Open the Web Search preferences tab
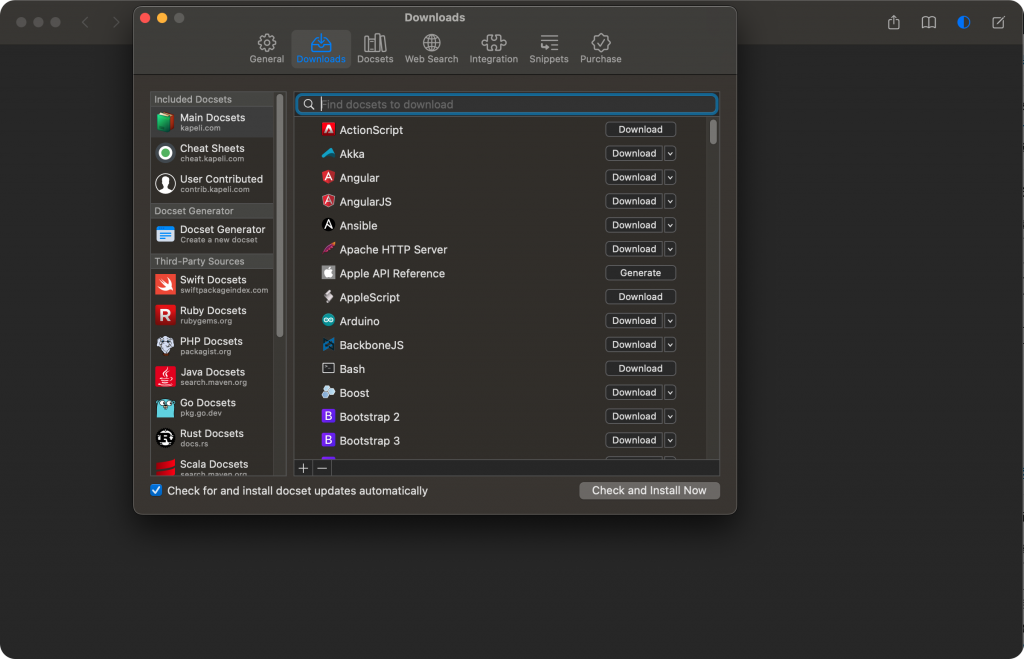The width and height of the screenshot is (1024, 659). pos(431,47)
